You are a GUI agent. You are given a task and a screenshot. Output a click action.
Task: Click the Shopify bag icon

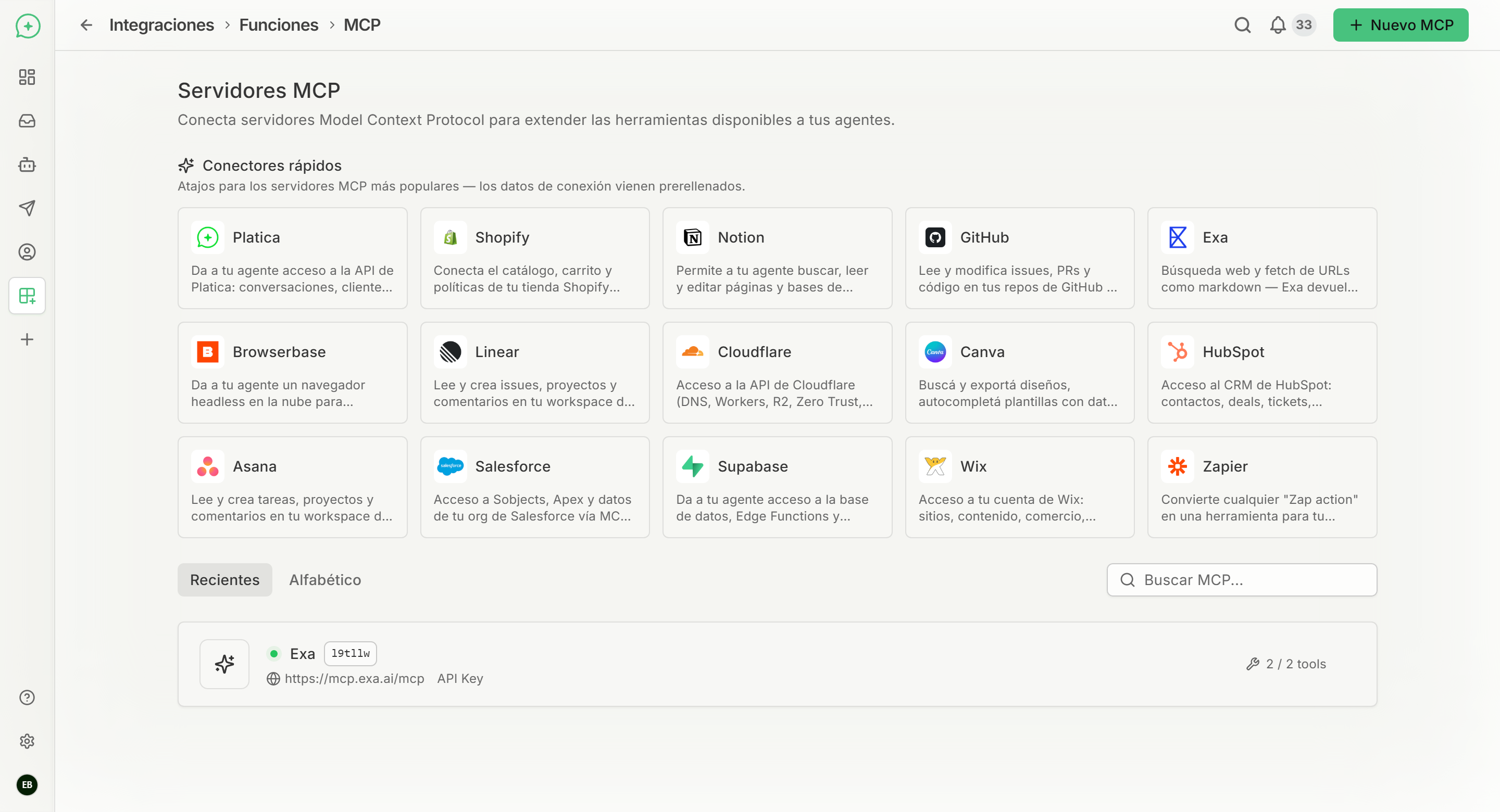(450, 237)
